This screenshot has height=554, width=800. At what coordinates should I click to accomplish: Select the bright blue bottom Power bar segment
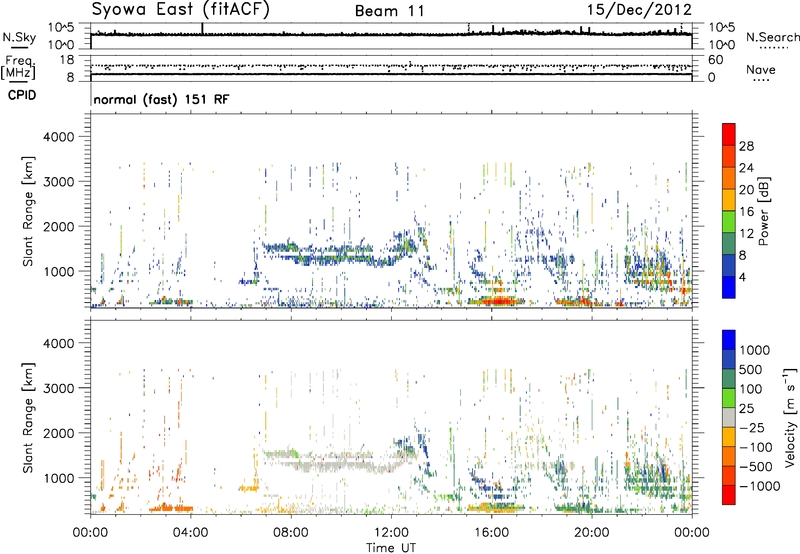click(729, 287)
